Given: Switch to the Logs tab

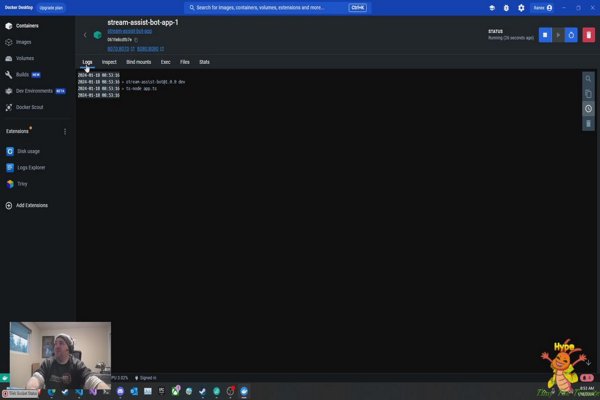Looking at the screenshot, I should pos(87,62).
